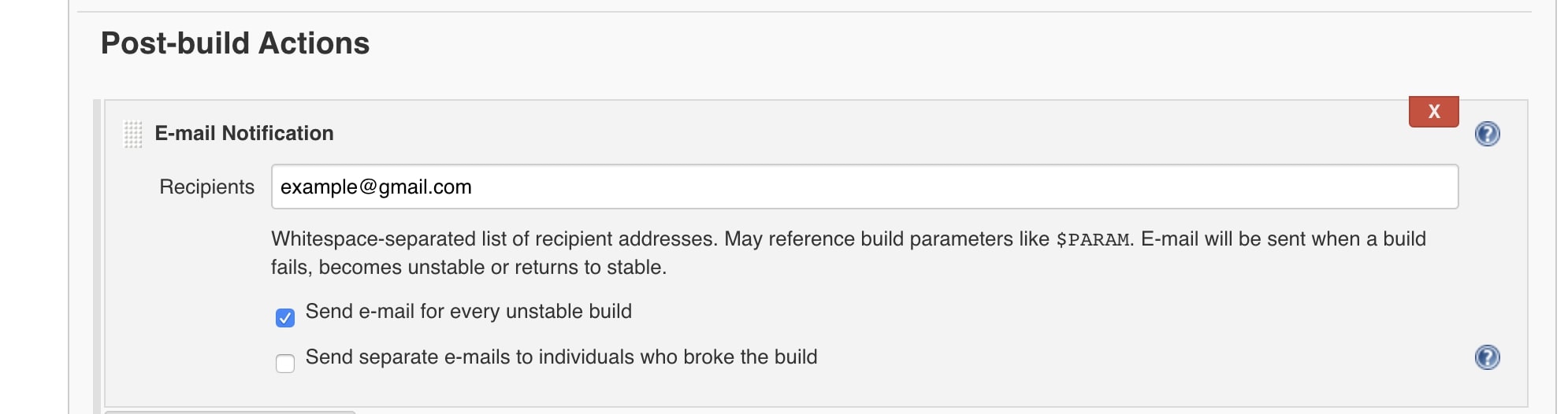This screenshot has width=1568, height=414.
Task: Click the example@gmail.com text in Recipients
Action: (376, 187)
